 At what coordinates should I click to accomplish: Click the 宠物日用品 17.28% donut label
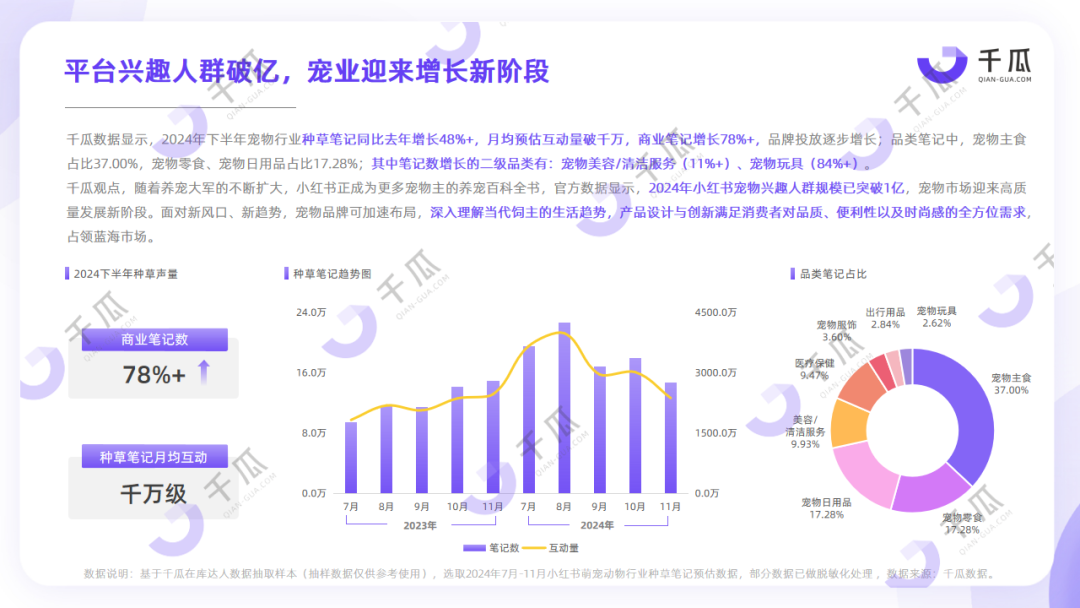827,508
